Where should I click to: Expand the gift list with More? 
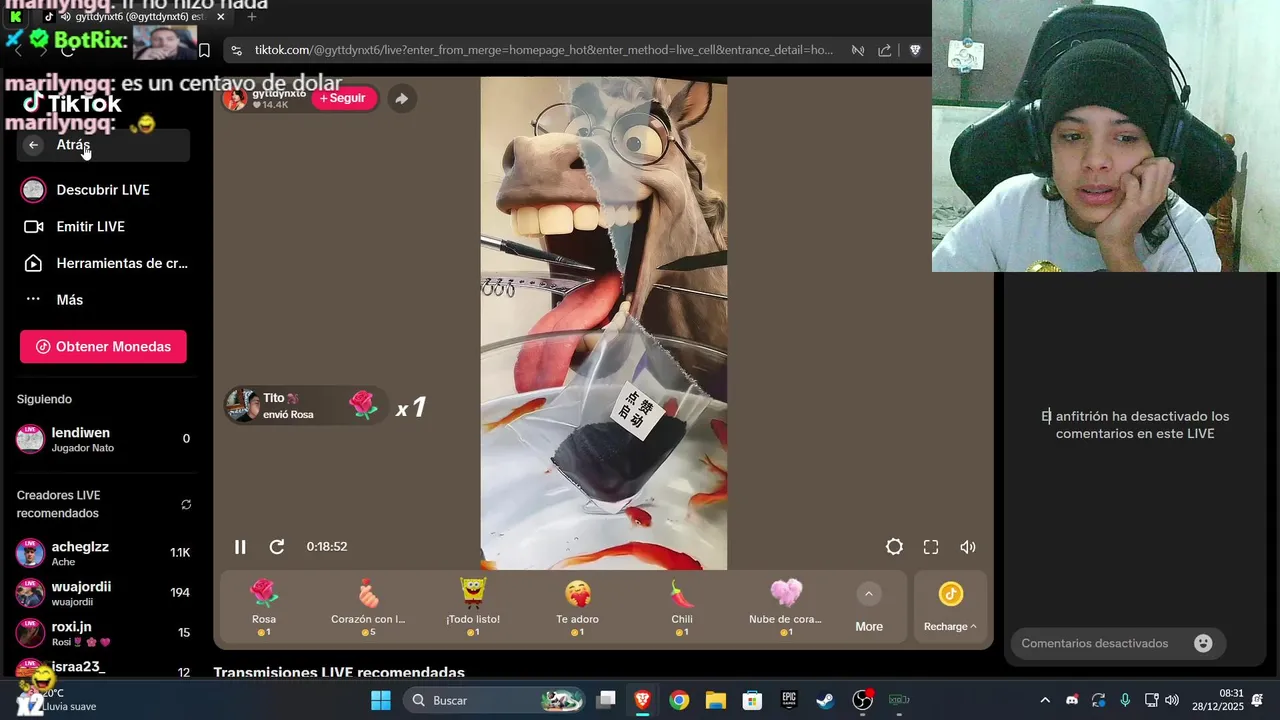(869, 608)
